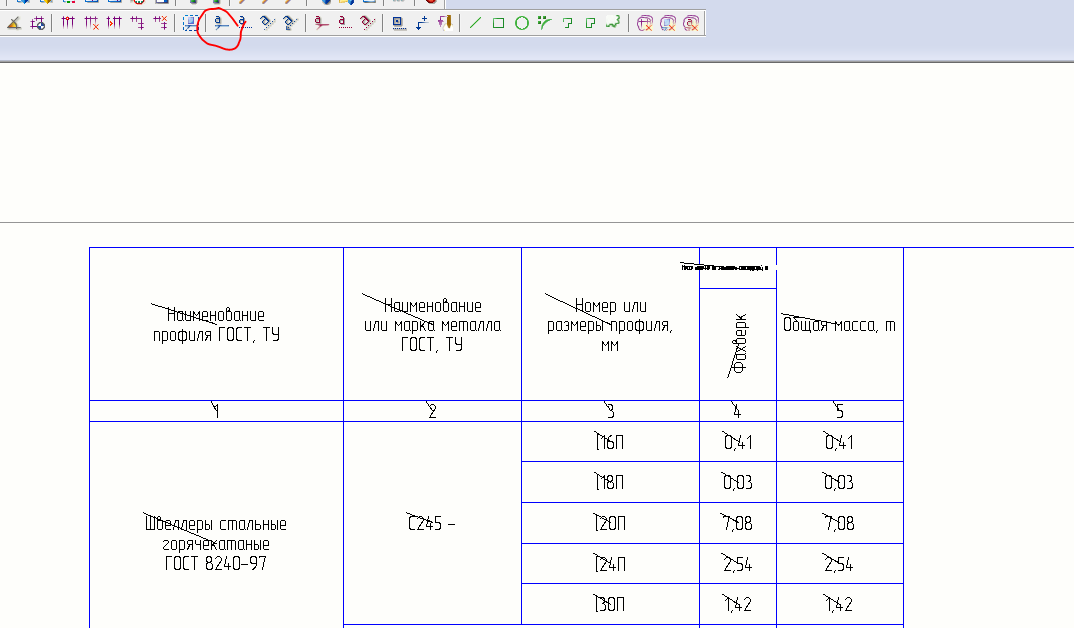
Task: Select the "24П" profile size cell
Action: pyautogui.click(x=609, y=564)
